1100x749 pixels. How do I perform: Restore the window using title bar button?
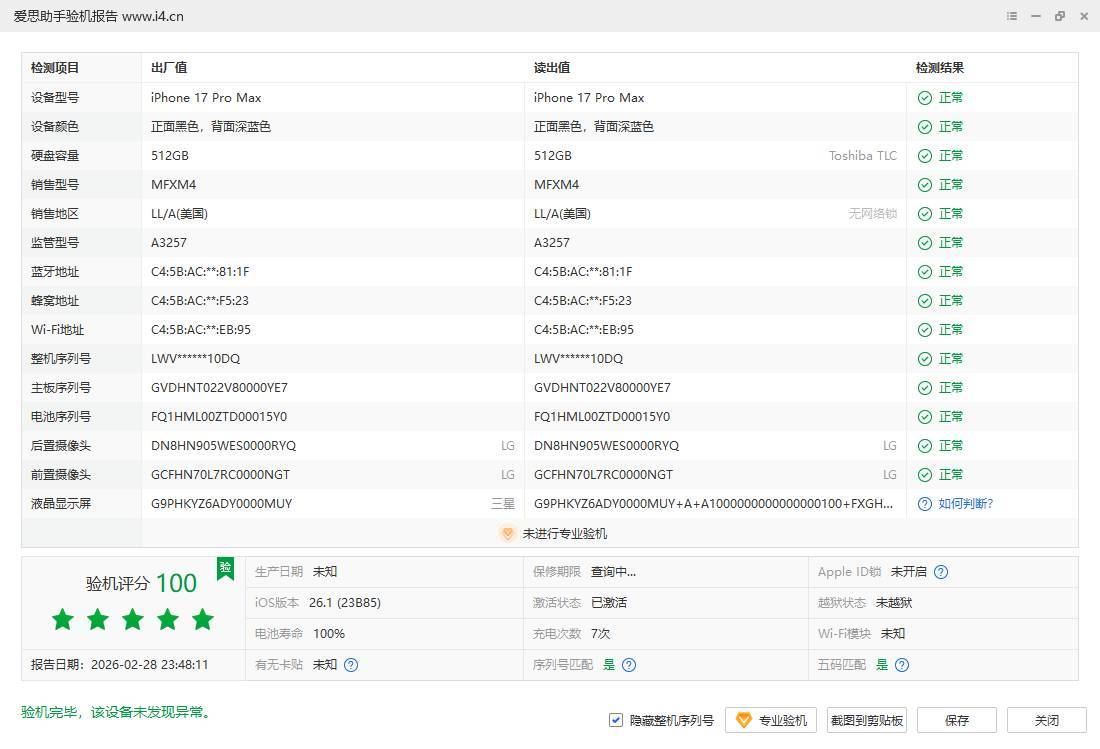(1059, 17)
